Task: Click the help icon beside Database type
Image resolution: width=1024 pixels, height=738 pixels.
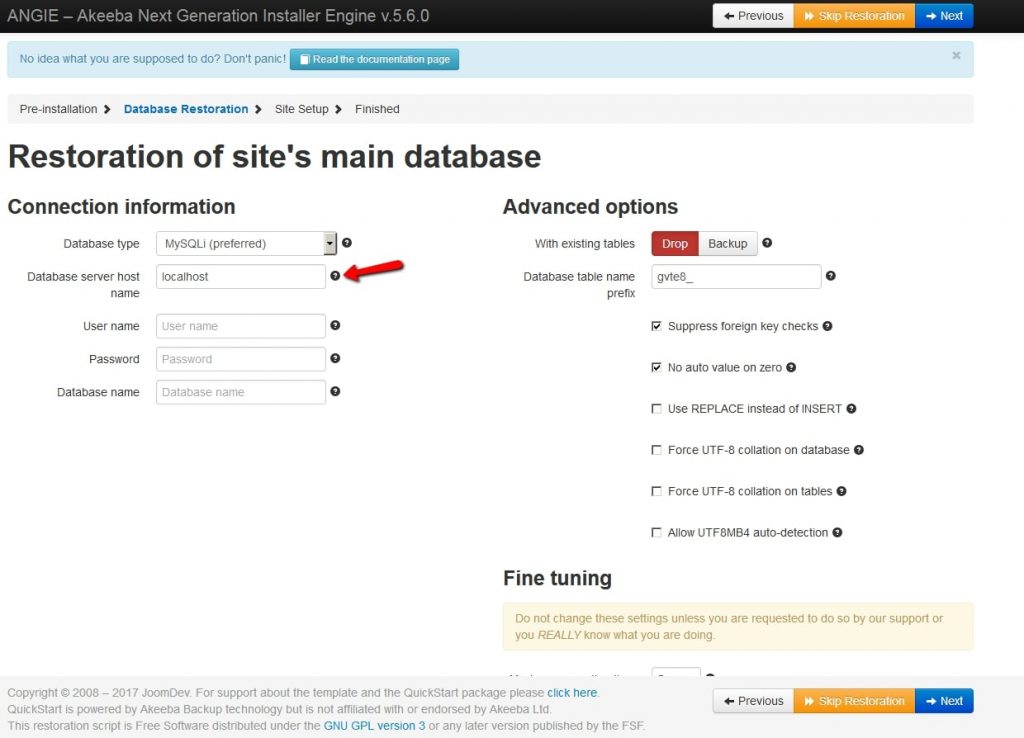Action: point(346,243)
